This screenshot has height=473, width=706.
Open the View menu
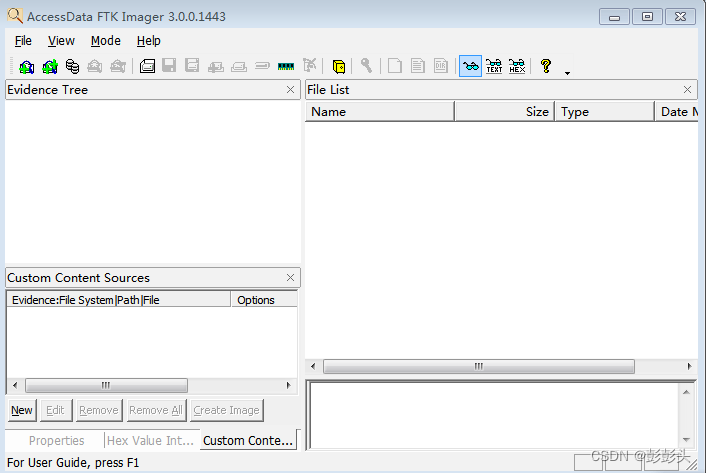click(x=61, y=41)
